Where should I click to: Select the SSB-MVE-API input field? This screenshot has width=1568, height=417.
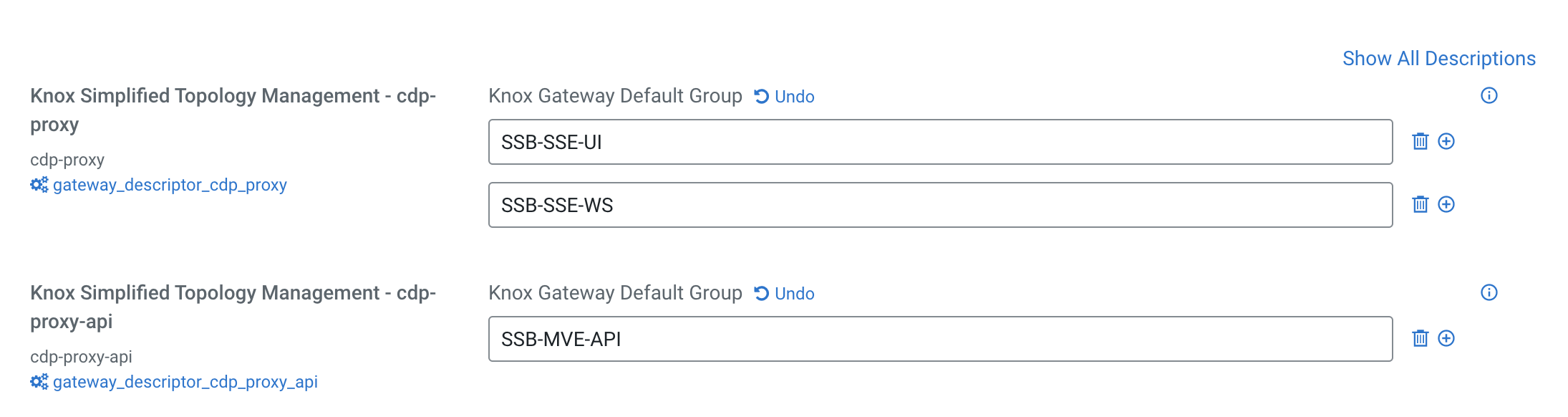[939, 339]
